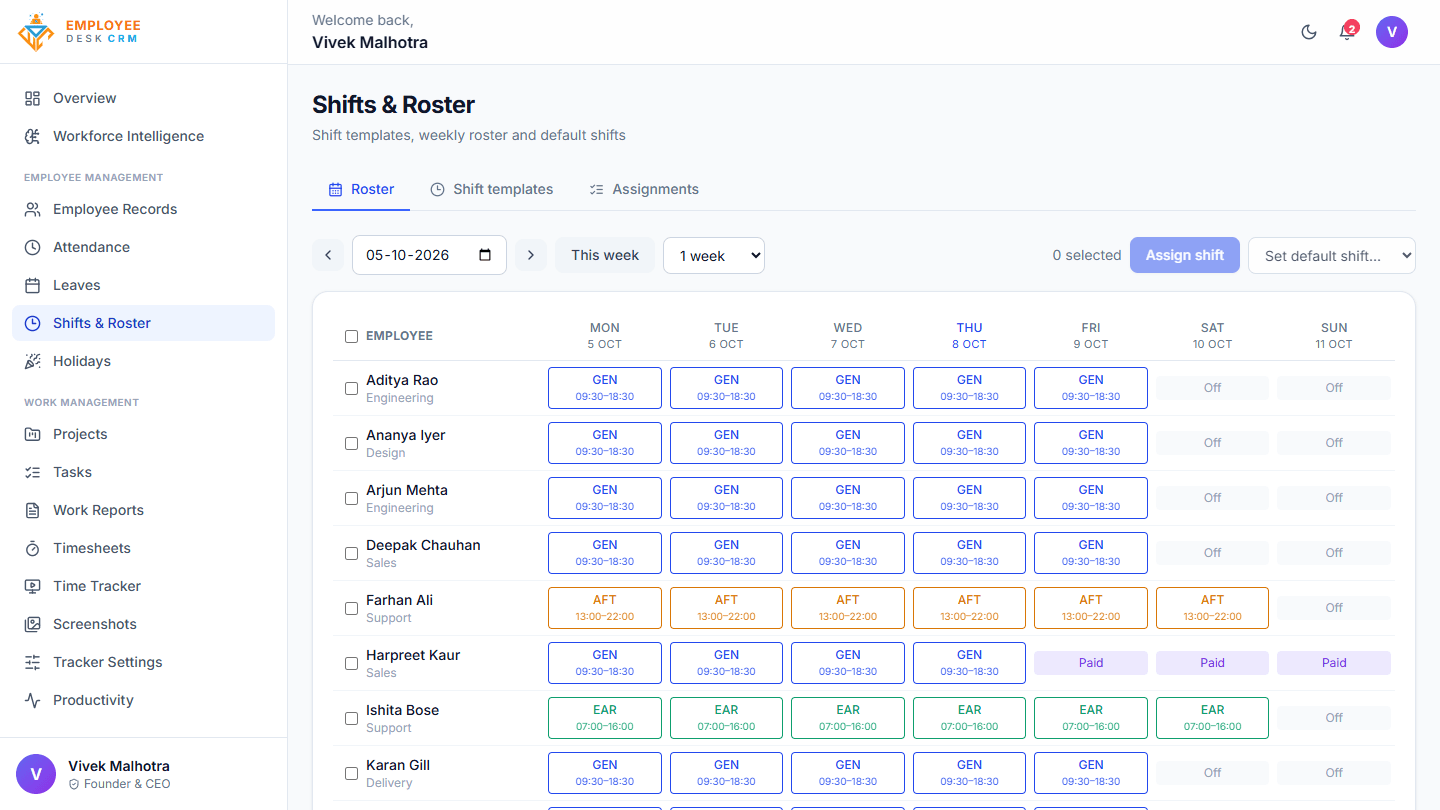Click the 05-10-2026 date field
The image size is (1440, 810).
(429, 255)
